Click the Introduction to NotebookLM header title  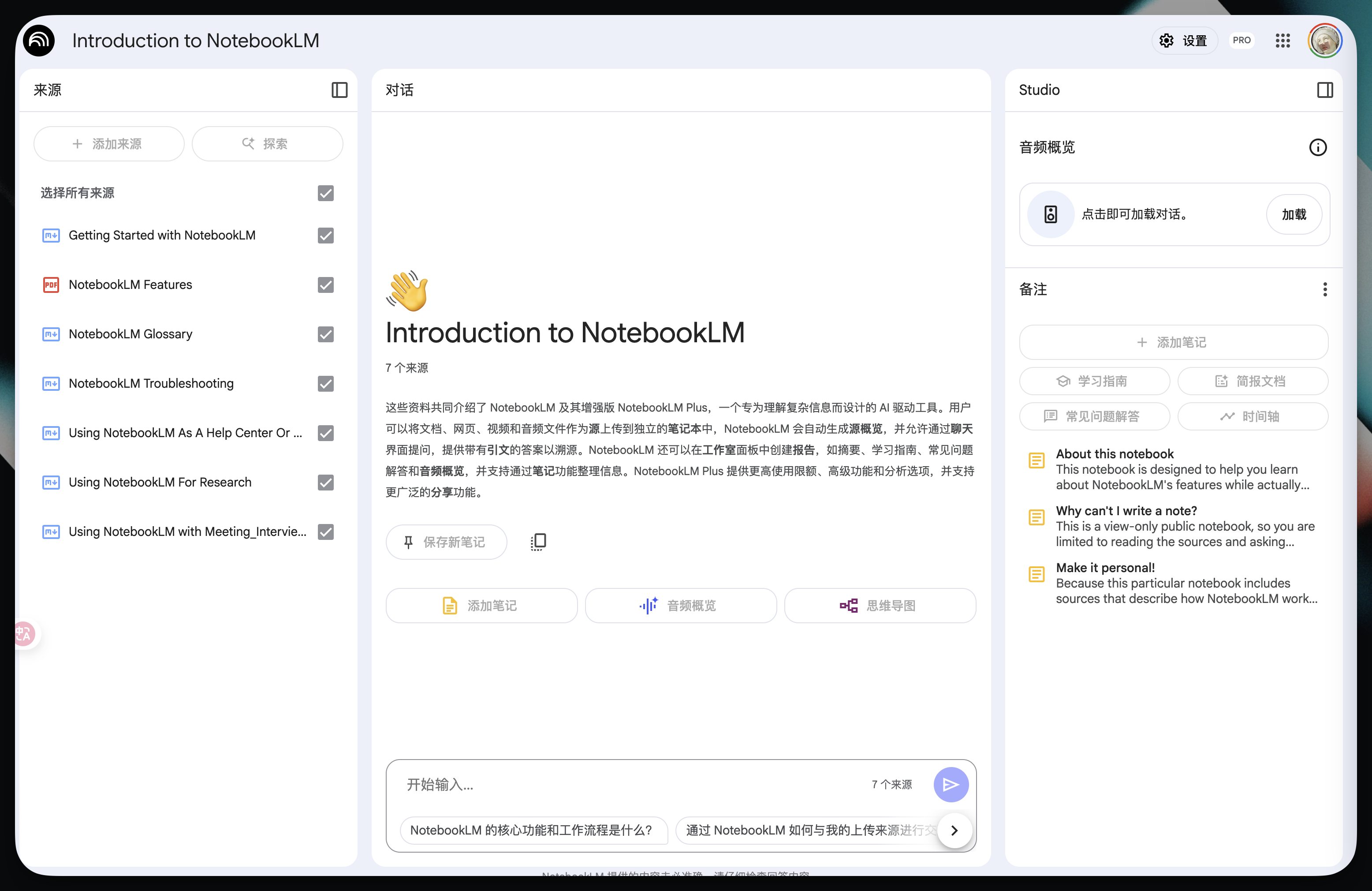click(195, 41)
